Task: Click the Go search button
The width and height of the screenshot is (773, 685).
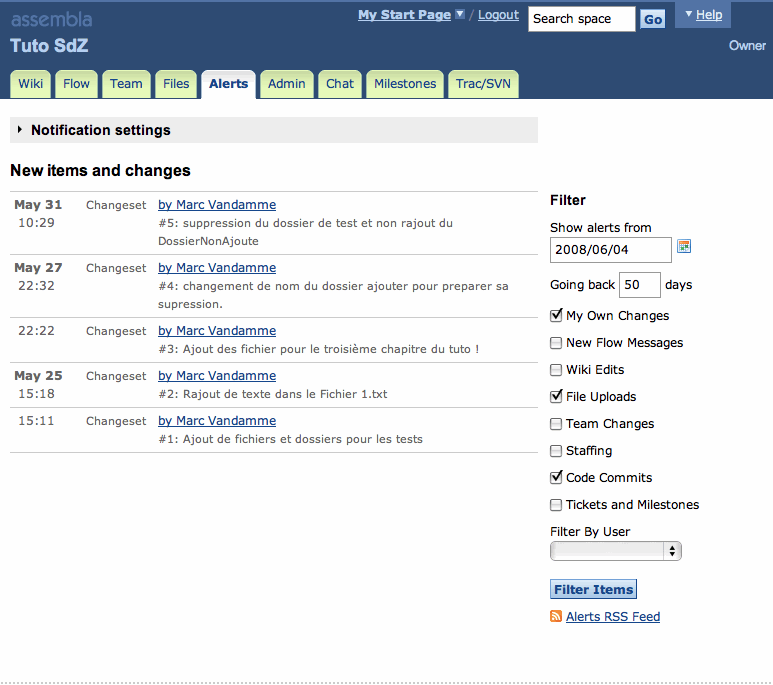Action: 652,19
